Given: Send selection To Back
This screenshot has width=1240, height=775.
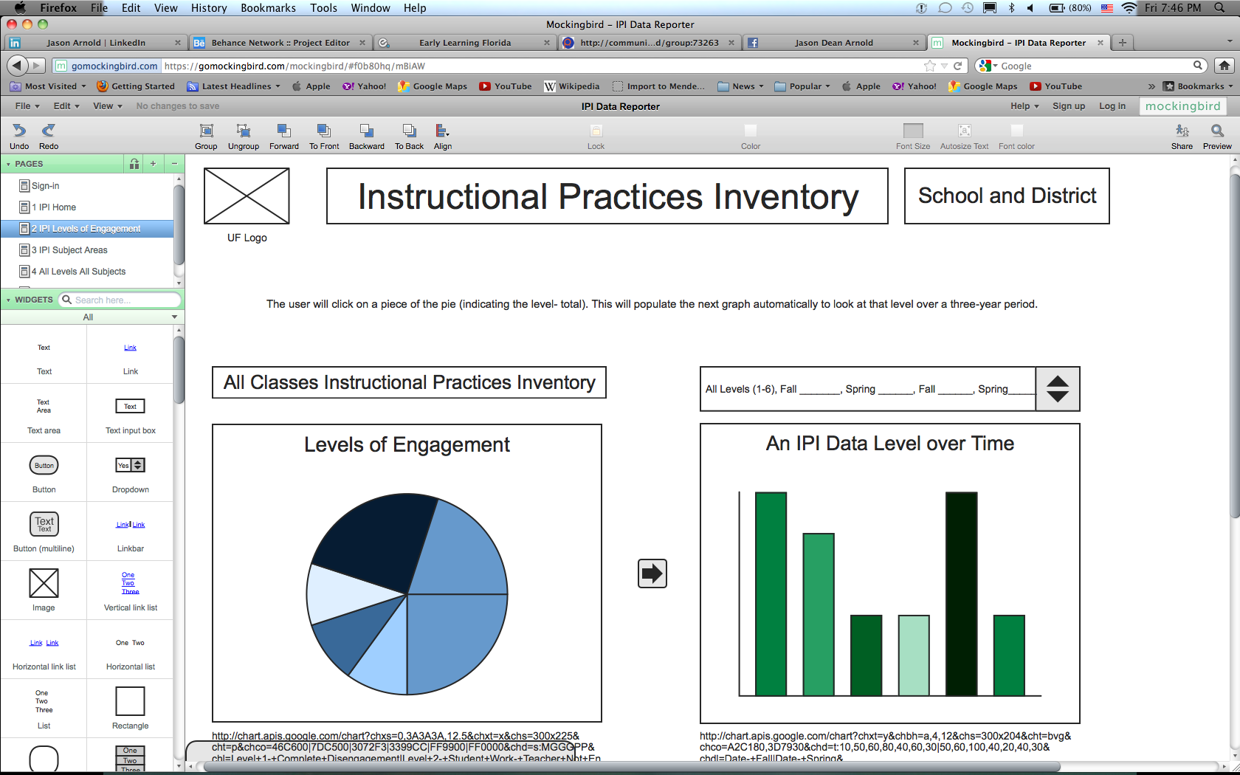Looking at the screenshot, I should tap(409, 131).
